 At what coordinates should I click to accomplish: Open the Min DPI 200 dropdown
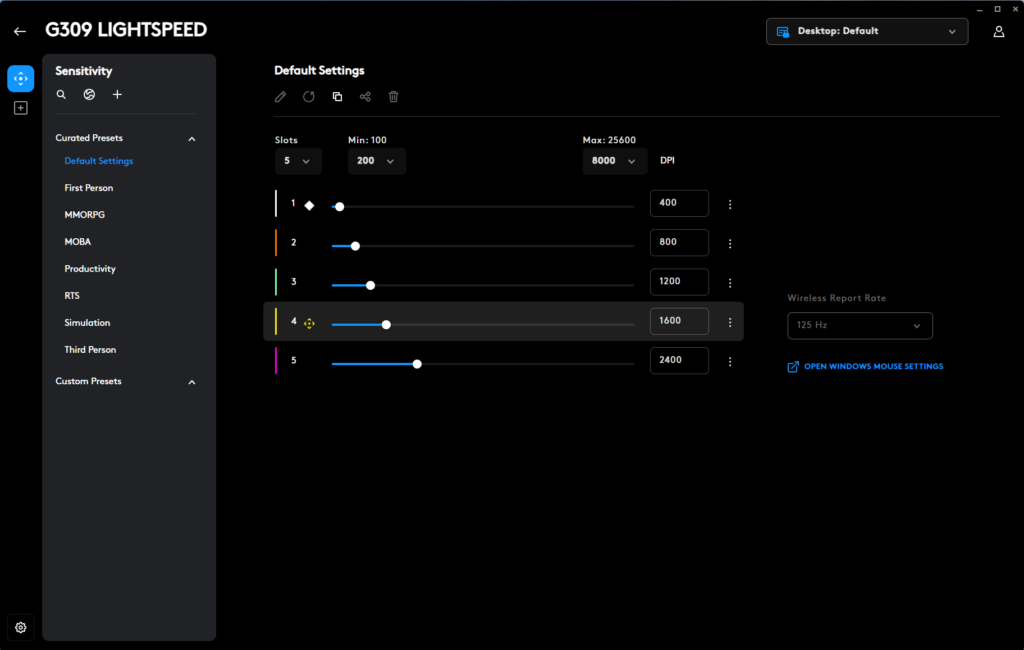(377, 161)
